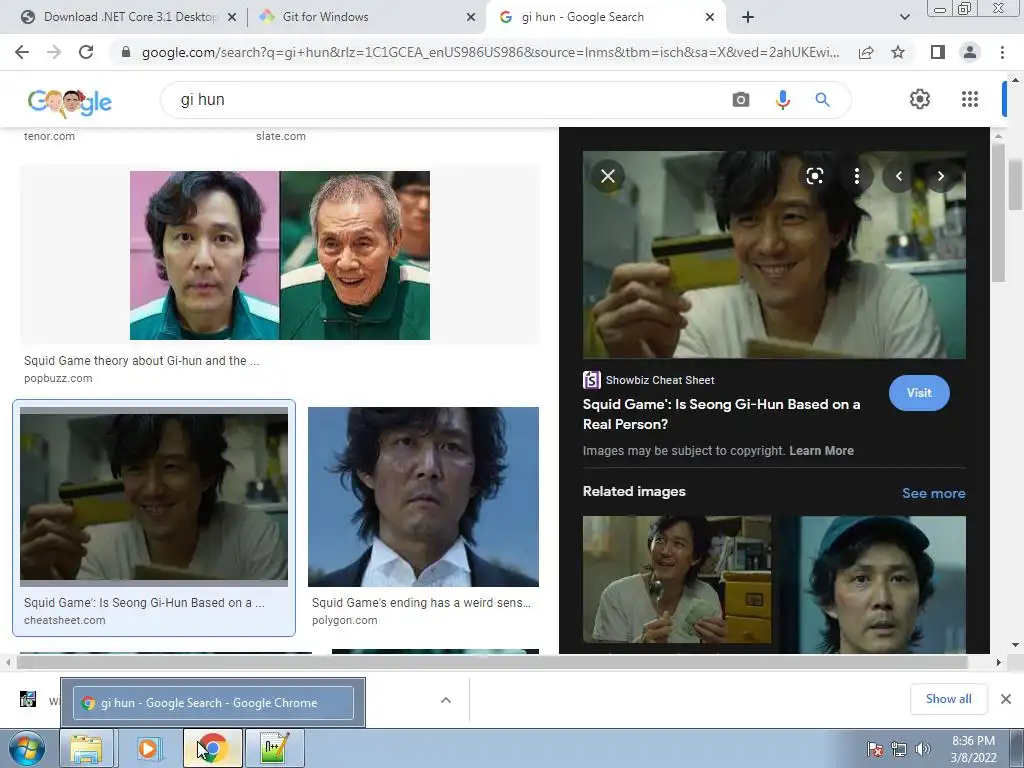Show next image in the preview panel
This screenshot has height=768, width=1024.
(940, 176)
